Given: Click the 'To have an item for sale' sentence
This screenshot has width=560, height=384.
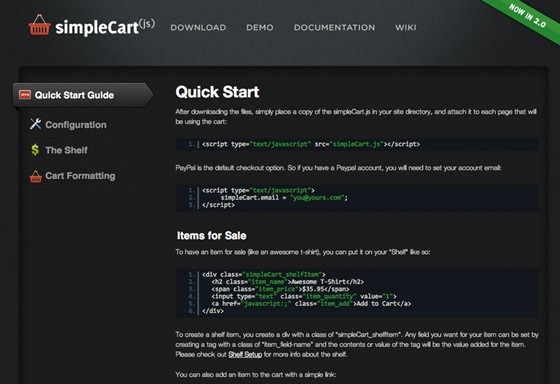Looking at the screenshot, I should coord(302,252).
